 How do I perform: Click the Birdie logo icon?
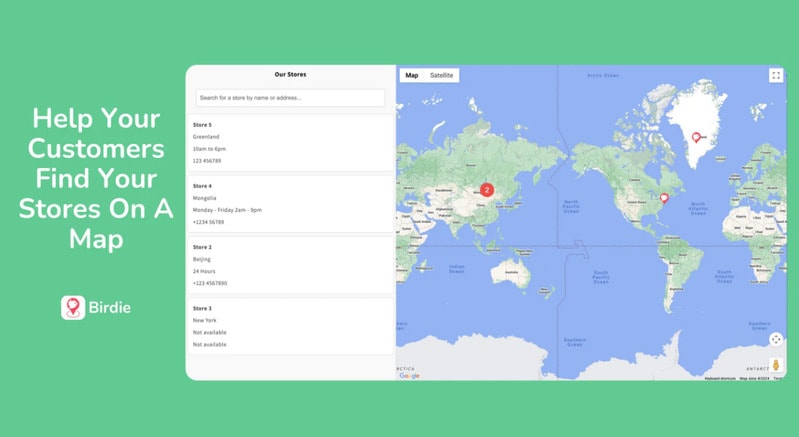coord(72,307)
